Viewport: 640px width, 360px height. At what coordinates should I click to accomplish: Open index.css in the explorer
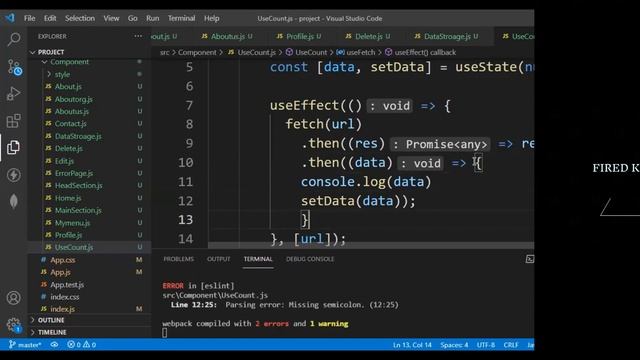(64, 297)
